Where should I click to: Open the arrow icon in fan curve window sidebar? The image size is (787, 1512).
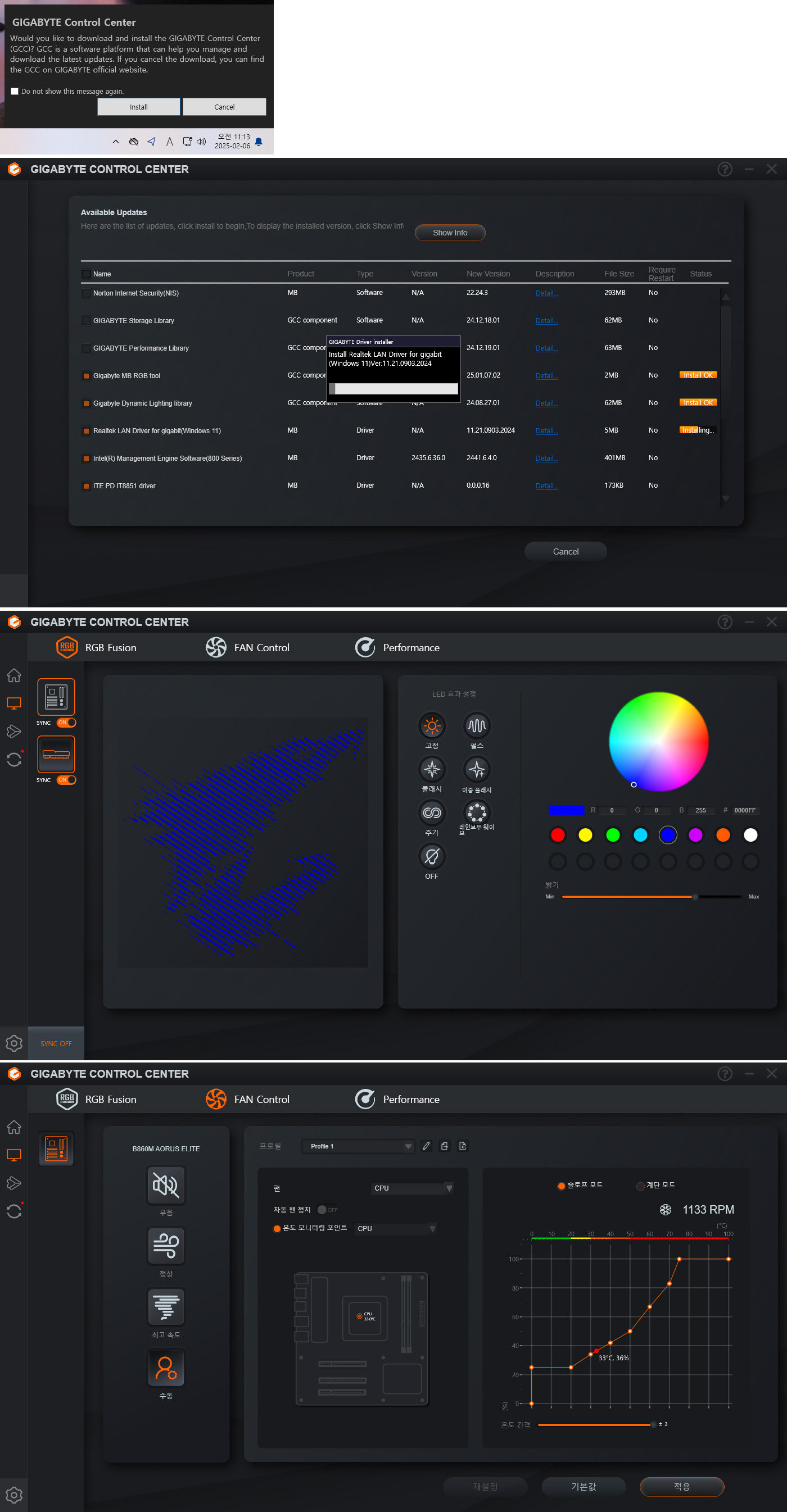(14, 1183)
